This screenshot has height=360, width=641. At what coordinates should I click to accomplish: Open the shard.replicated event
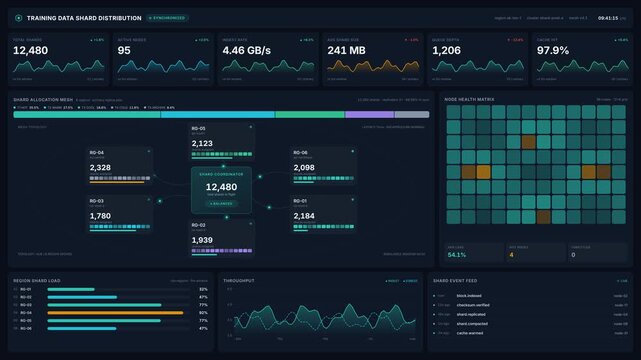[531, 315]
